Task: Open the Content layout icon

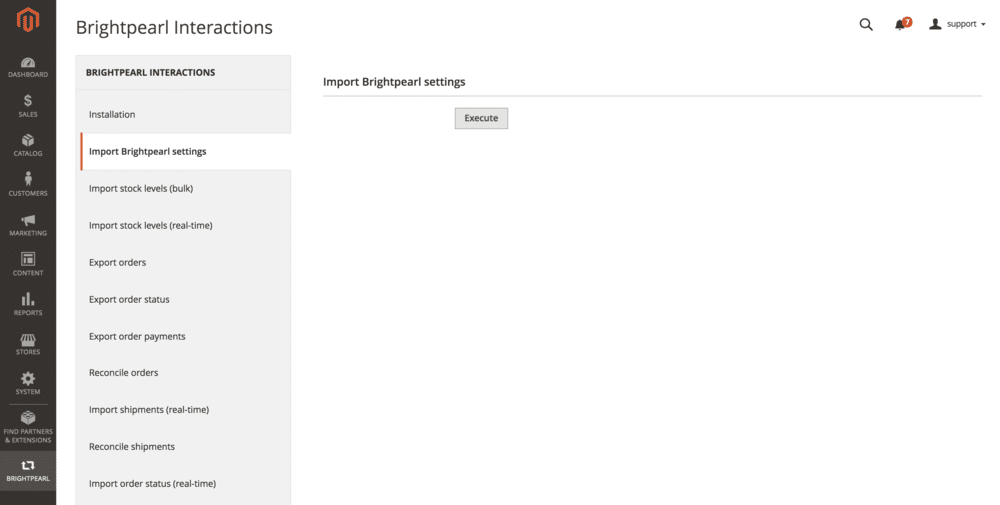Action: click(x=28, y=260)
